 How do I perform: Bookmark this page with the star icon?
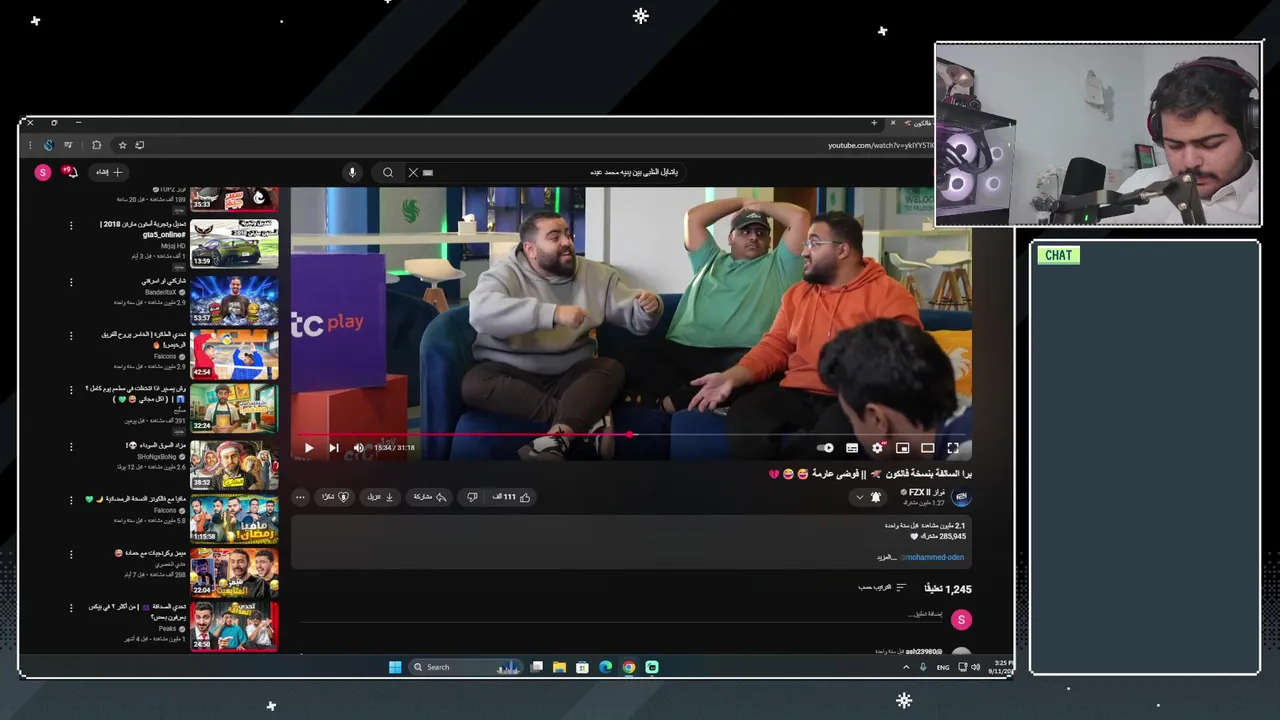point(122,145)
